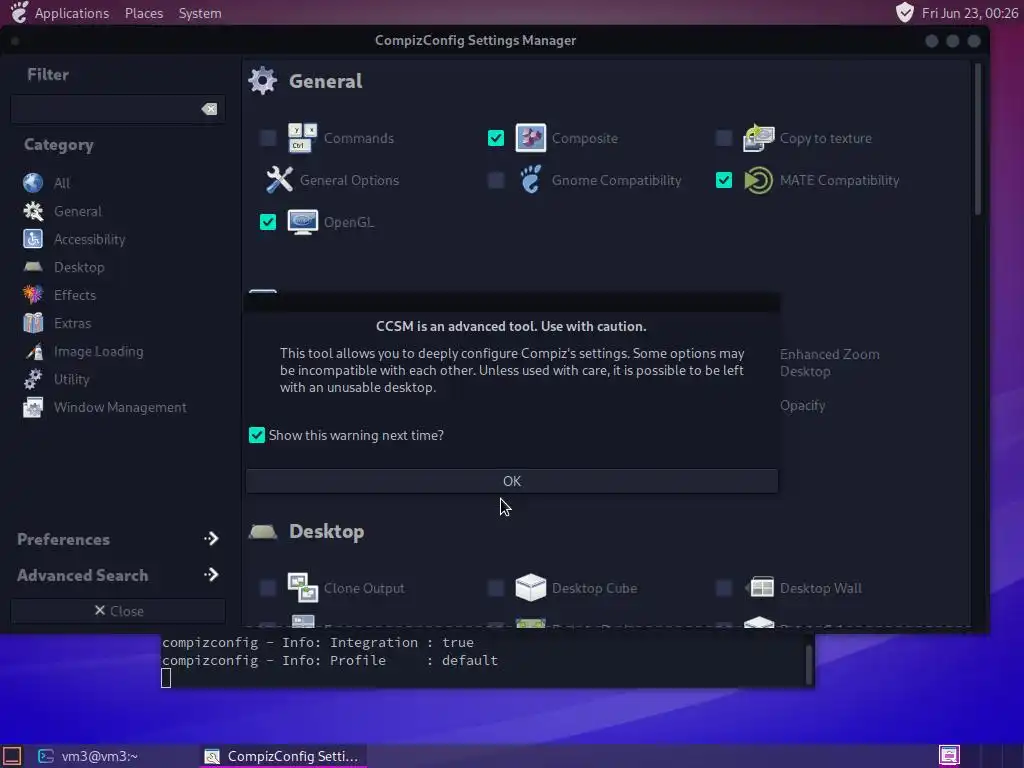Image resolution: width=1024 pixels, height=768 pixels.
Task: Click the Commands plugin icon
Action: (x=302, y=138)
